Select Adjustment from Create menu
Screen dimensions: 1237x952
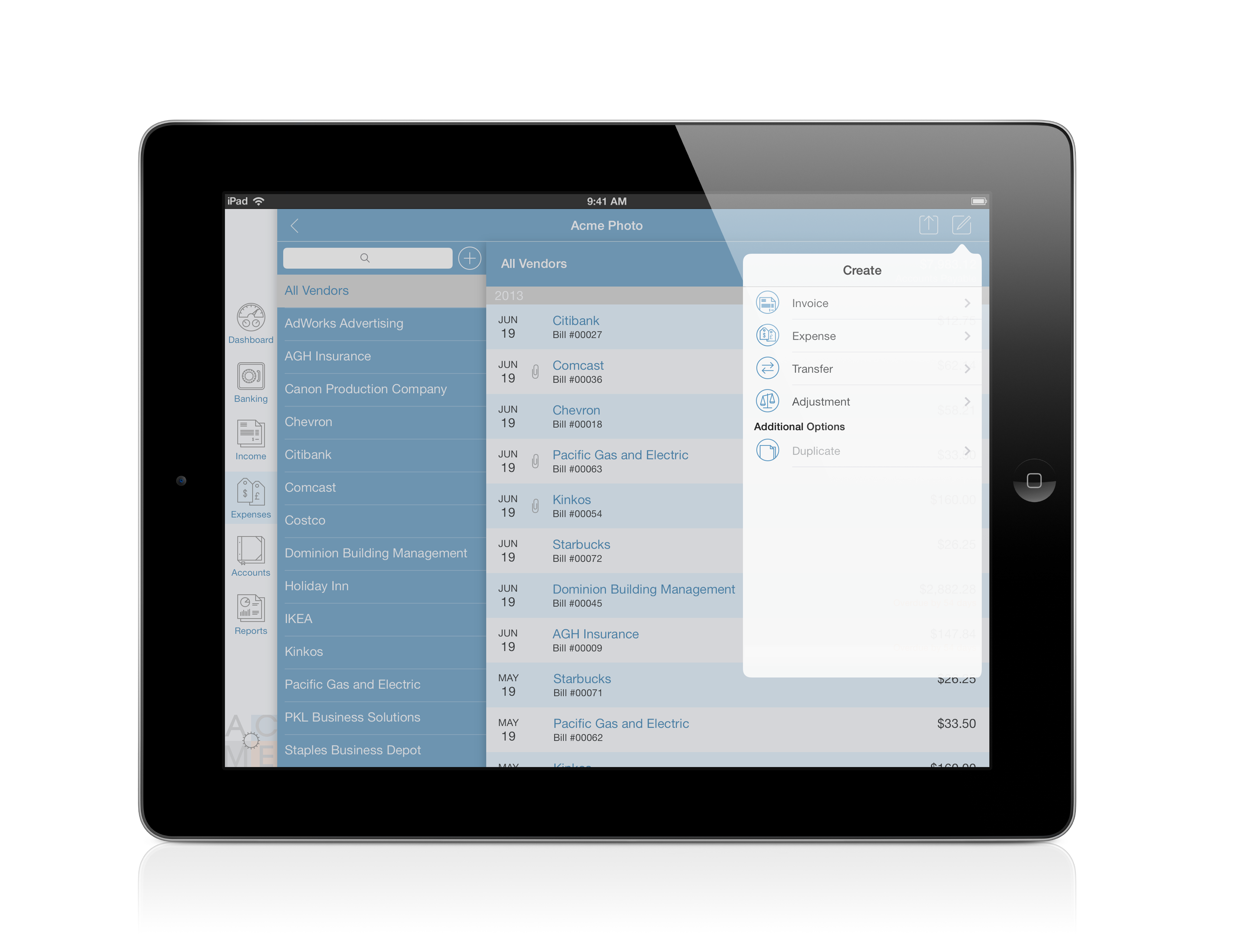click(x=862, y=401)
